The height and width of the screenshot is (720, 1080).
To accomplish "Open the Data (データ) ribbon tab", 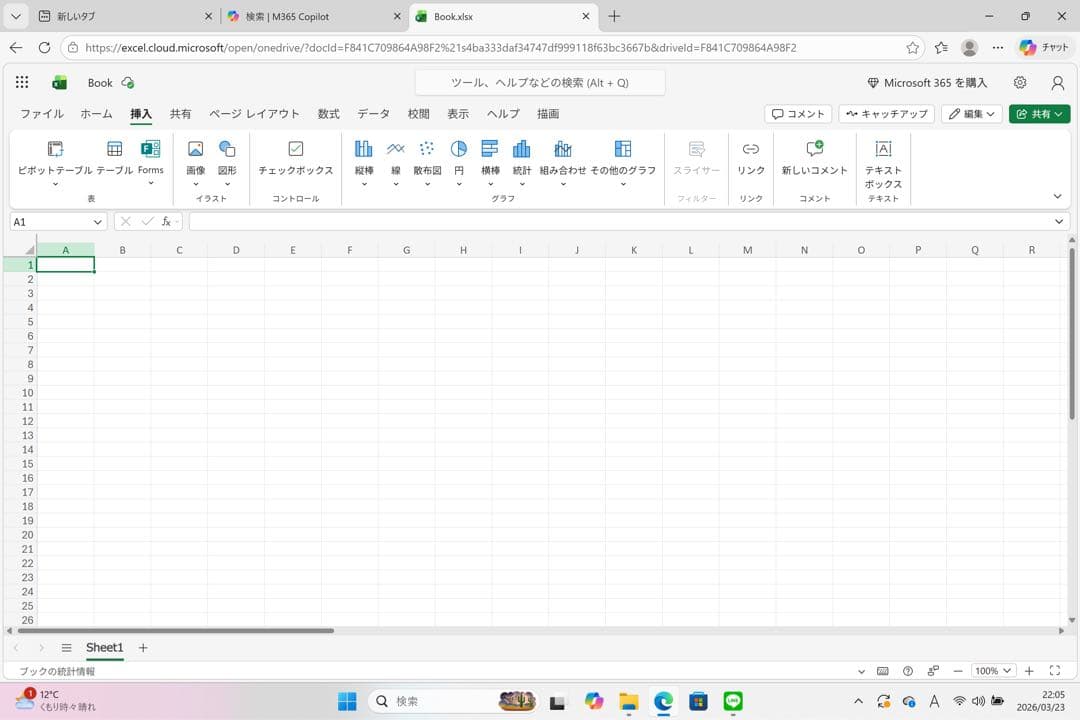I will pos(373,114).
